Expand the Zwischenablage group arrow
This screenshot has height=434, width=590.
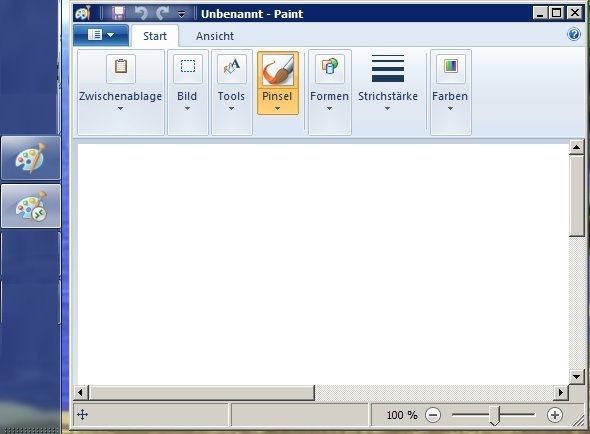120,108
